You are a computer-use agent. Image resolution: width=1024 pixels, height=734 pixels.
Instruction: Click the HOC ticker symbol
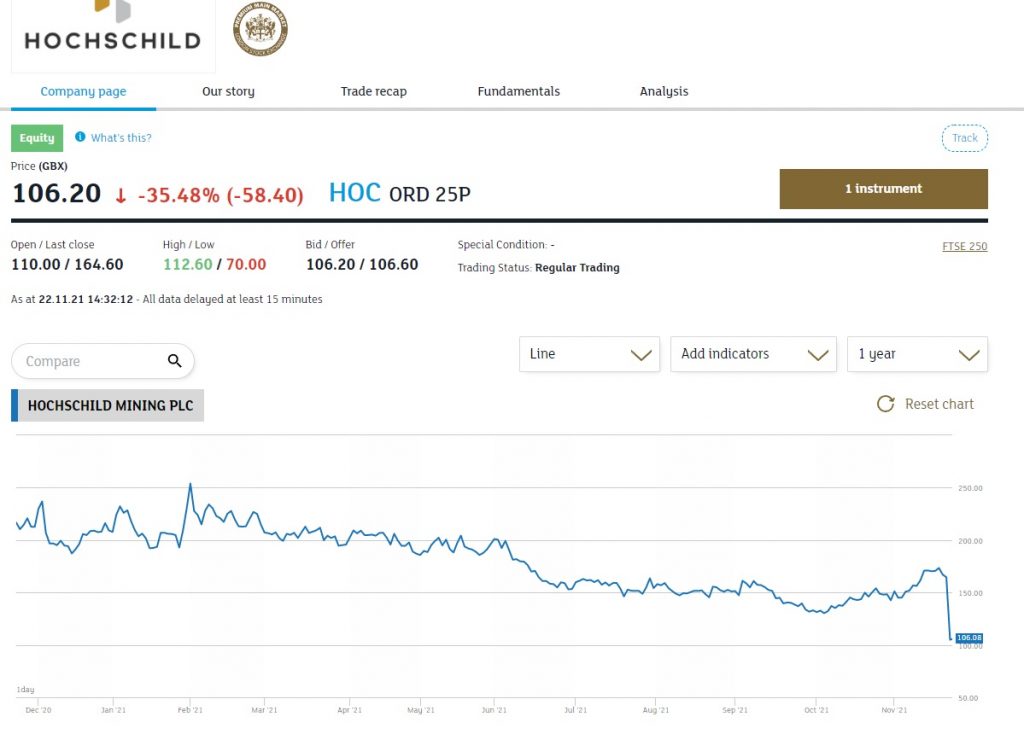click(355, 193)
